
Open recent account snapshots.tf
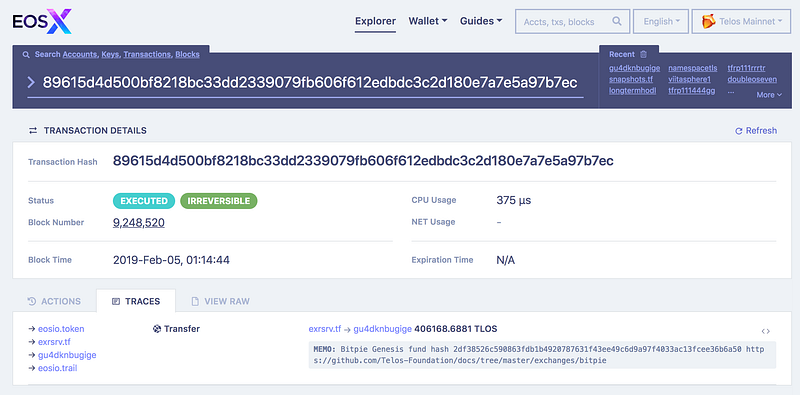(631, 79)
